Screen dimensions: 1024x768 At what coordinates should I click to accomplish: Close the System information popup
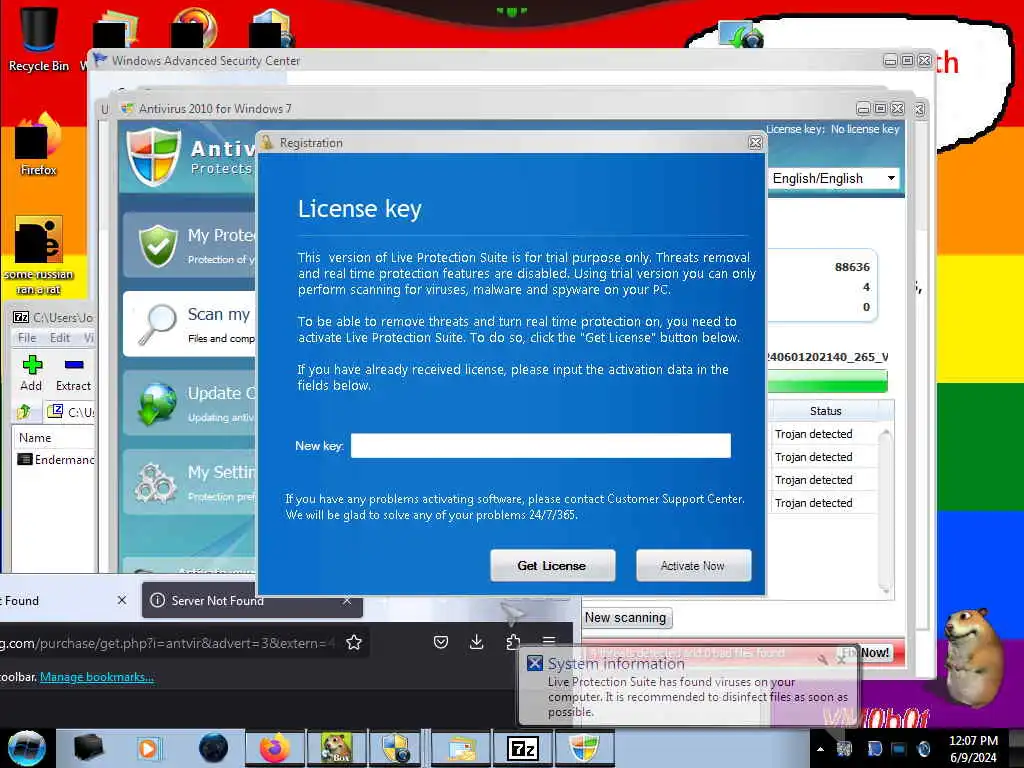point(841,660)
